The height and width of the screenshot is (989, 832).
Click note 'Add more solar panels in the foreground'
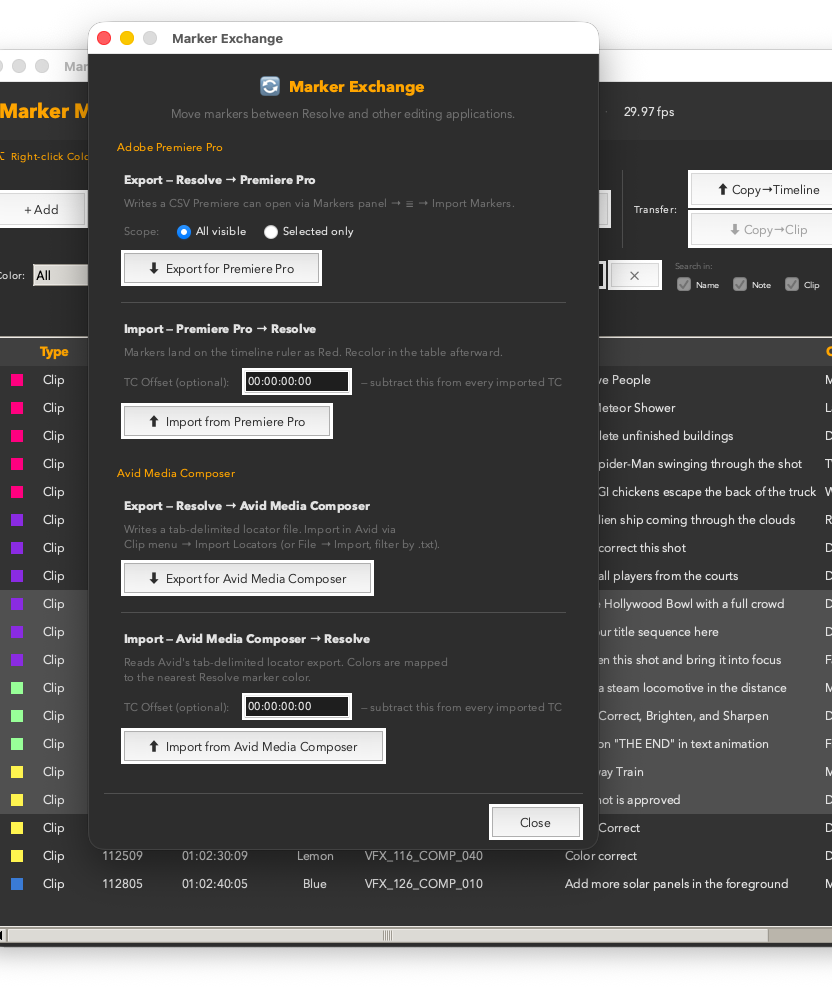[676, 884]
